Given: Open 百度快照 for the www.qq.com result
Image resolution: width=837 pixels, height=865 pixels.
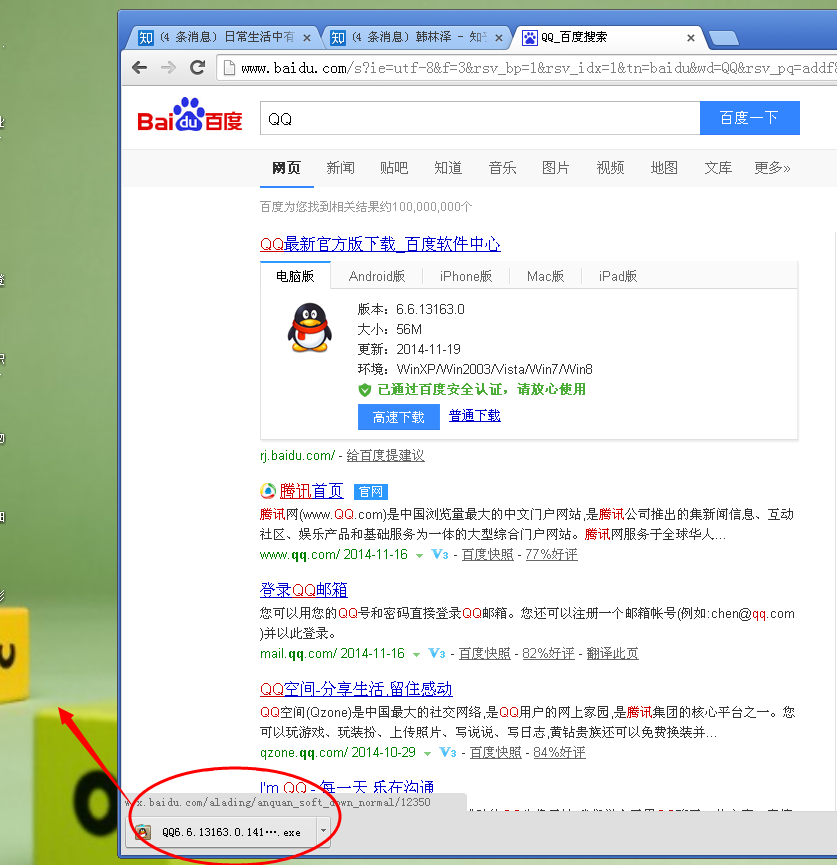Looking at the screenshot, I should coord(487,555).
